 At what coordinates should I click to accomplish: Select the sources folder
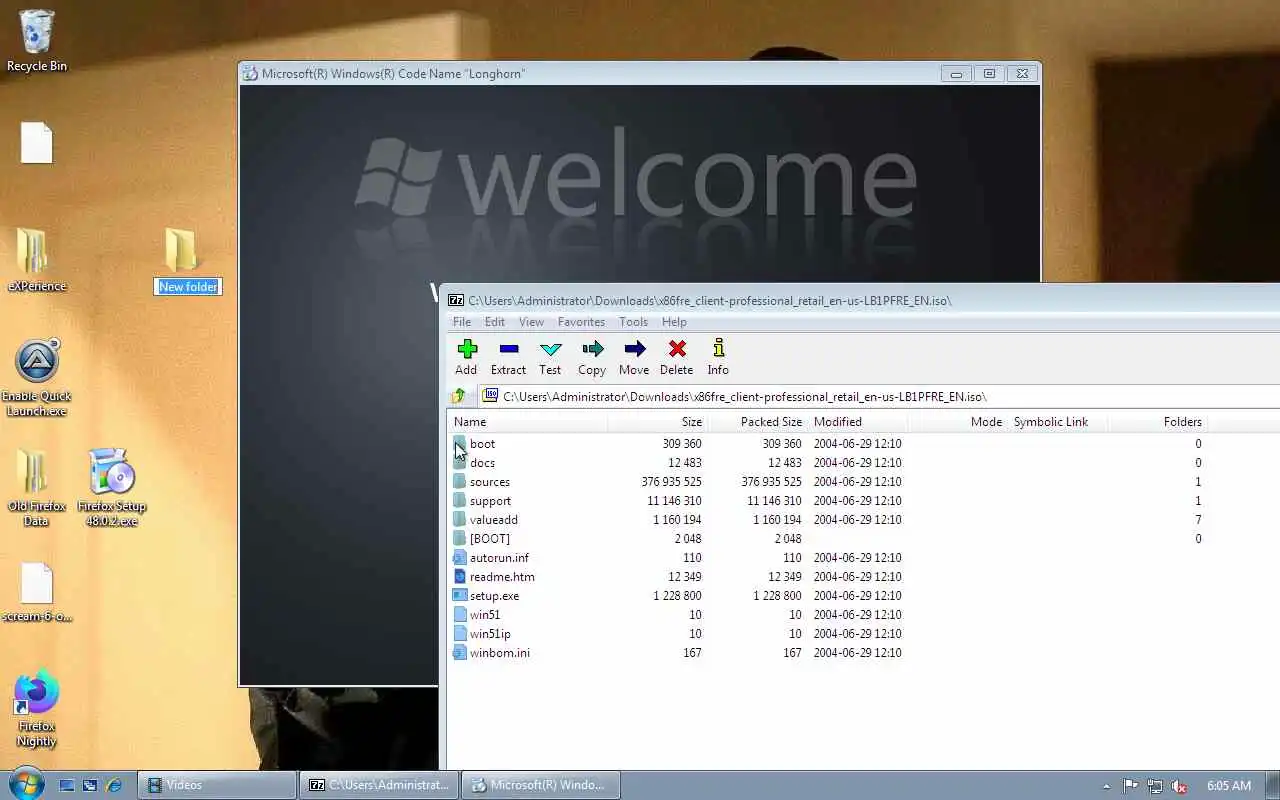489,482
